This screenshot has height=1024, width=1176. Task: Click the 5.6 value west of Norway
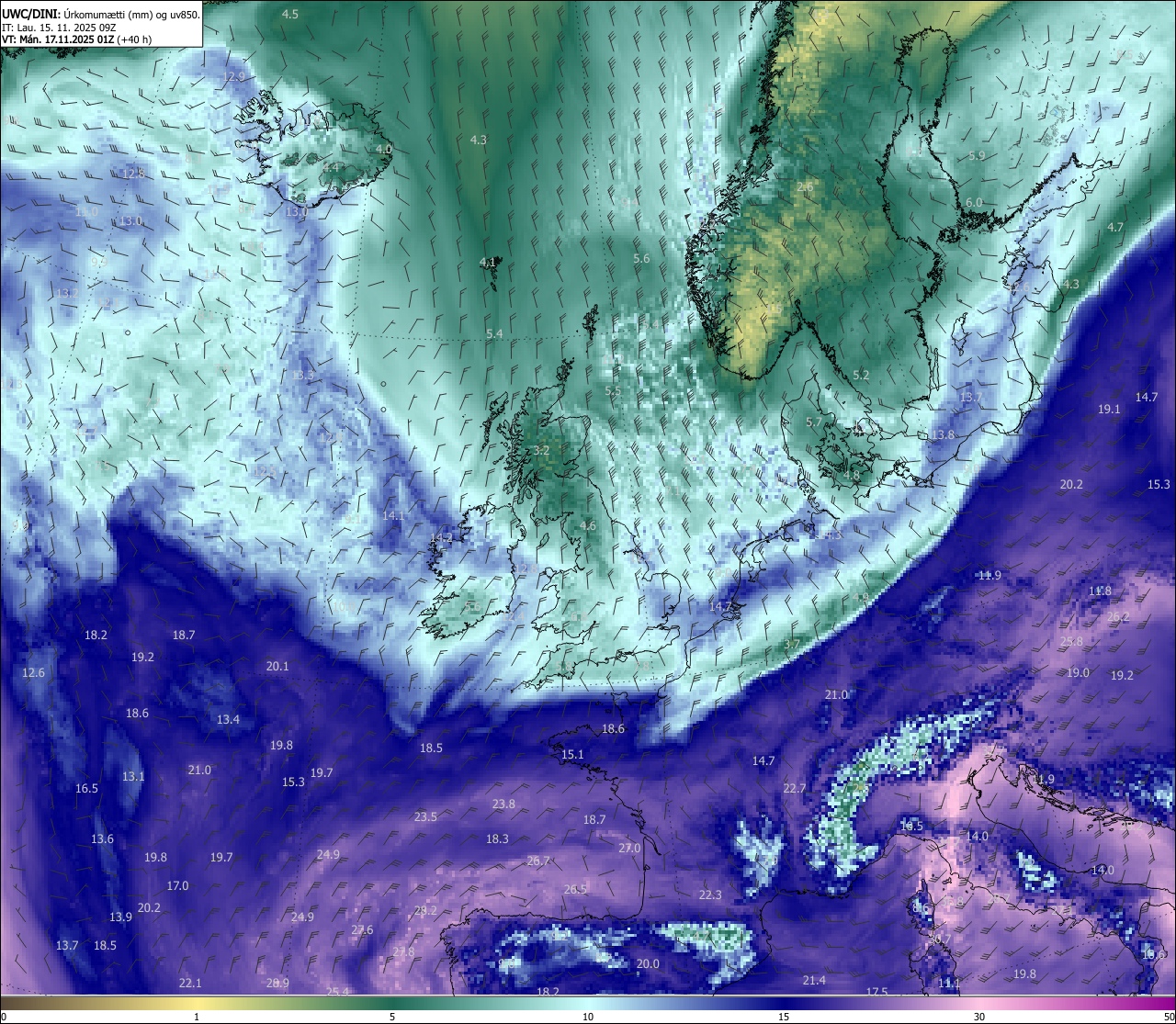pos(641,259)
